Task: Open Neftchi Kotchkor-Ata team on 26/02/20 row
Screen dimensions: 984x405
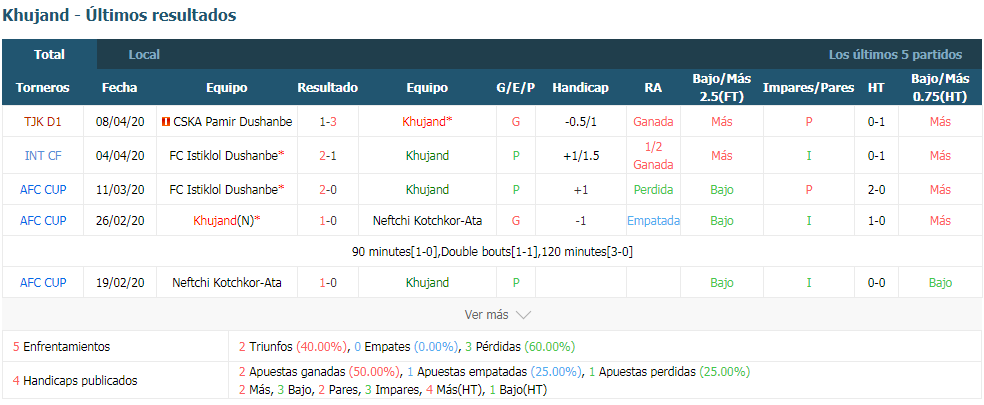Action: pos(427,220)
